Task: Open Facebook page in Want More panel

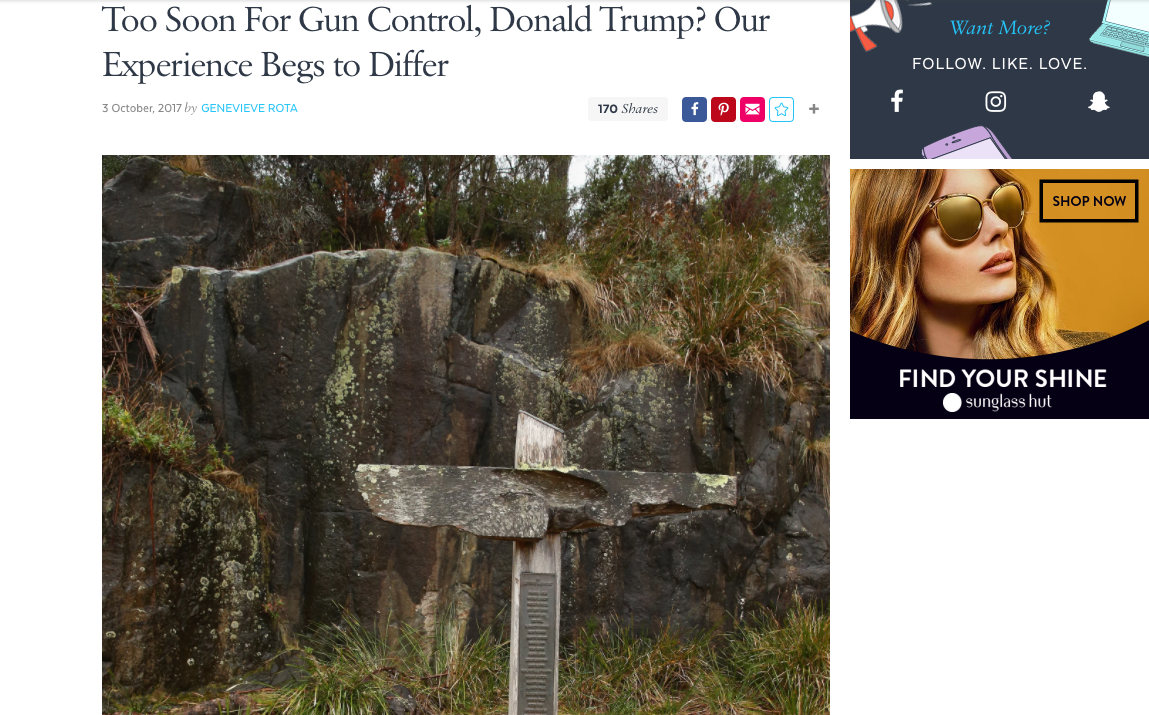Action: (x=897, y=101)
